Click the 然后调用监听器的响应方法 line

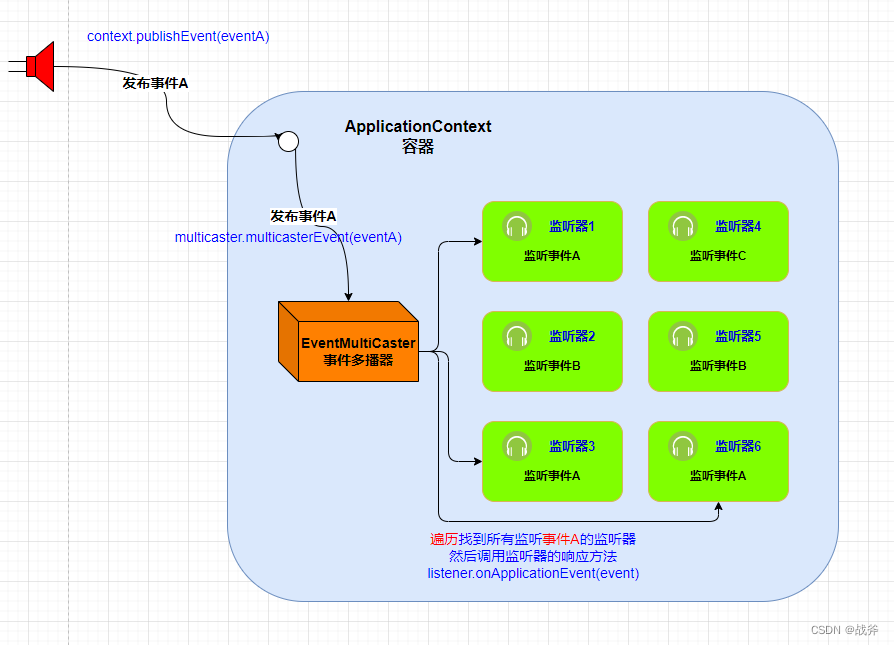point(533,556)
